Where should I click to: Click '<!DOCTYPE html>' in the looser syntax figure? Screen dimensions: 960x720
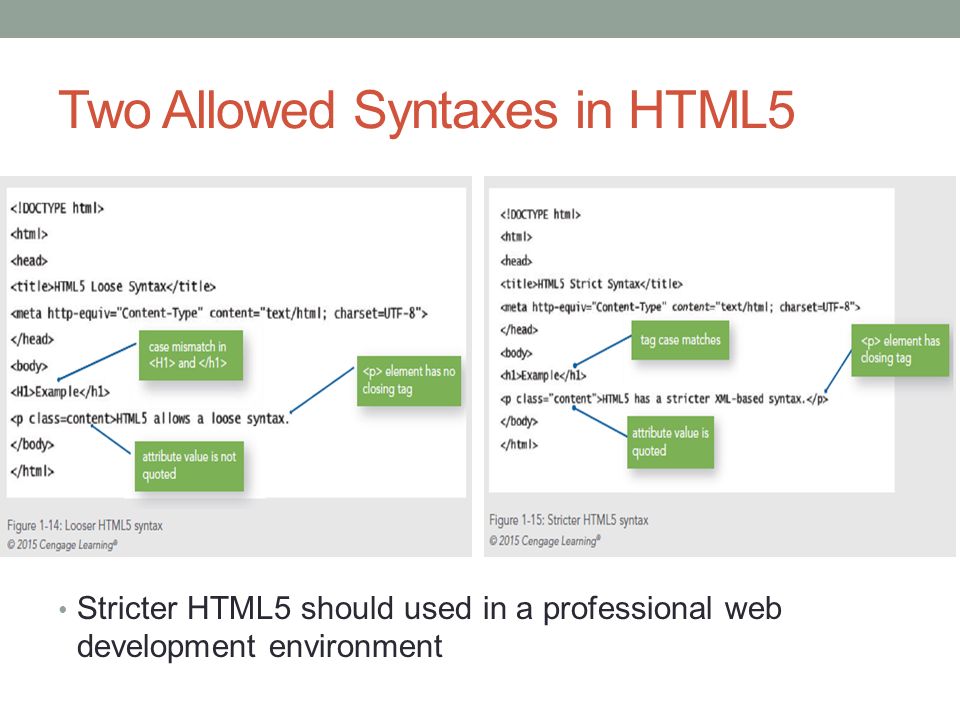click(x=57, y=208)
